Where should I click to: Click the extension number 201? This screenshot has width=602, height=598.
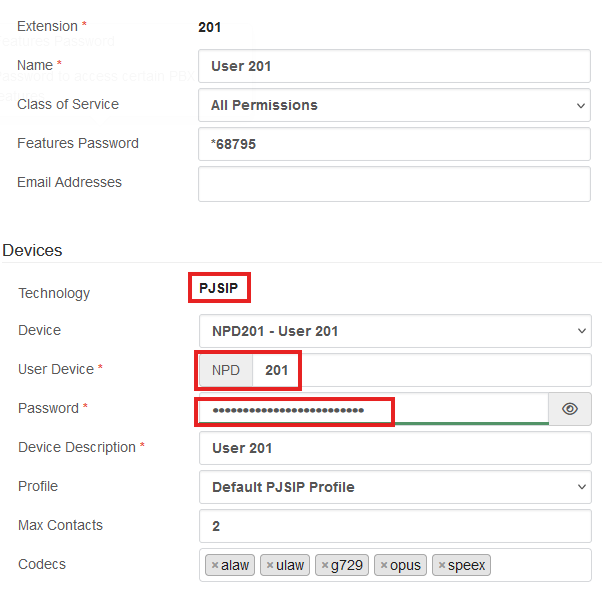pos(209,27)
